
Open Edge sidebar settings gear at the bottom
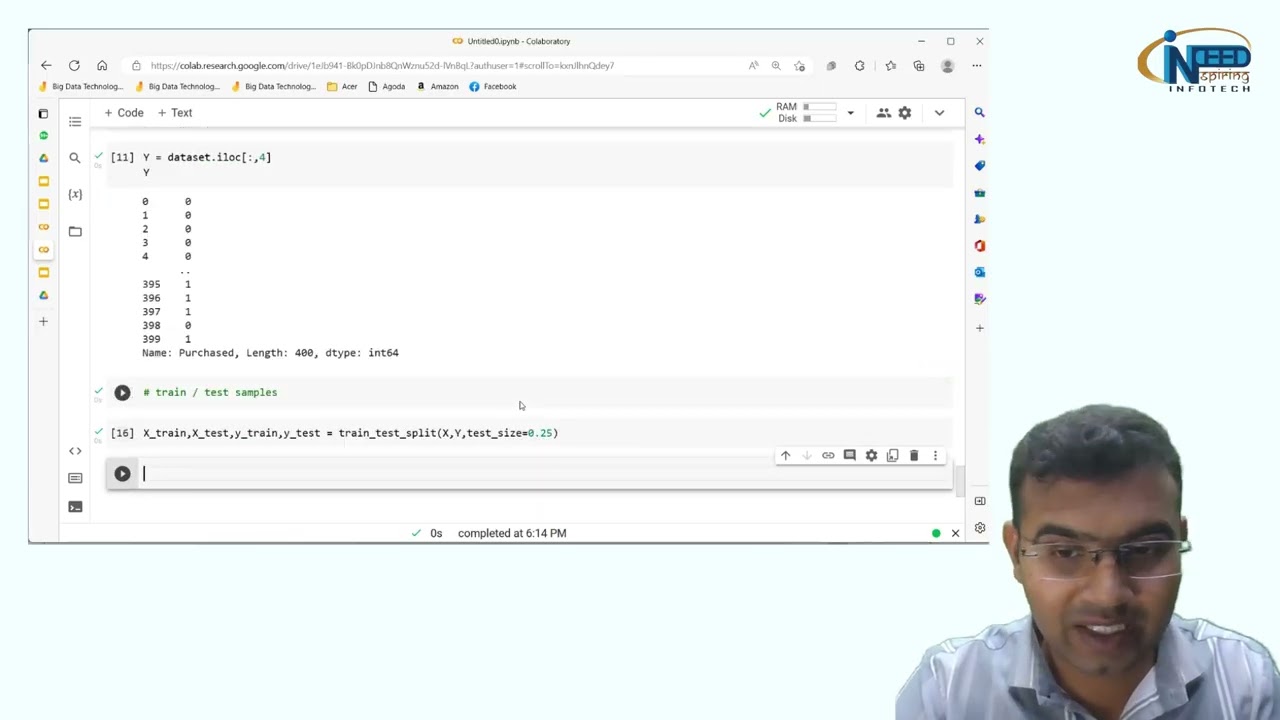tap(979, 528)
